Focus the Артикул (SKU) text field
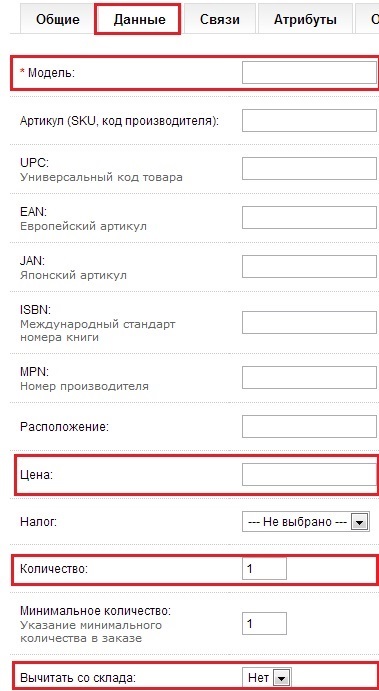The image size is (379, 691). point(309,120)
